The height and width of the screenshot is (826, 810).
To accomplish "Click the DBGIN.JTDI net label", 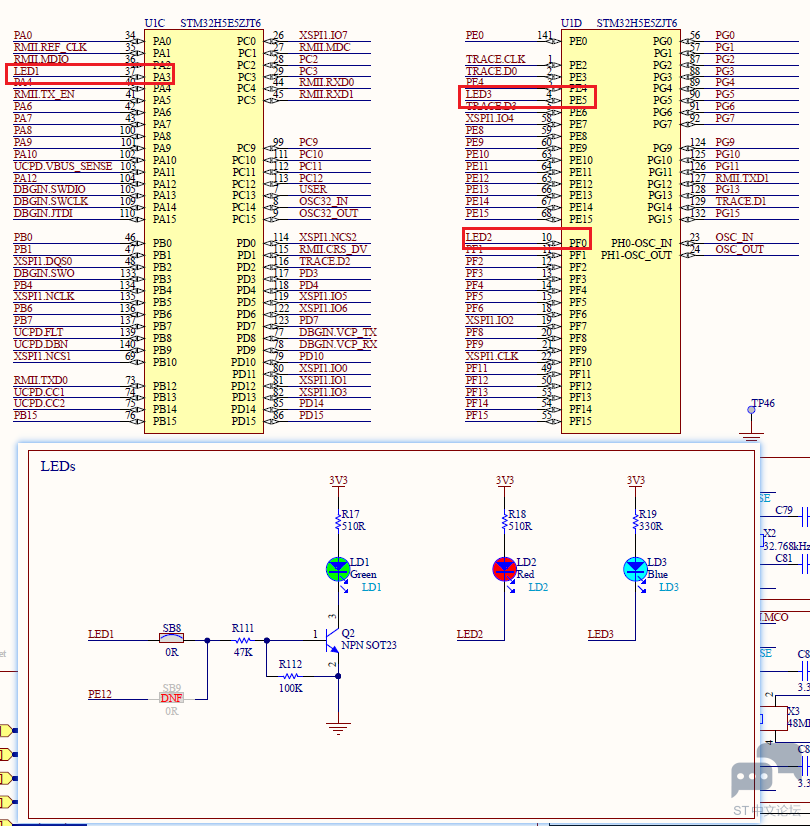I will click(x=43, y=213).
